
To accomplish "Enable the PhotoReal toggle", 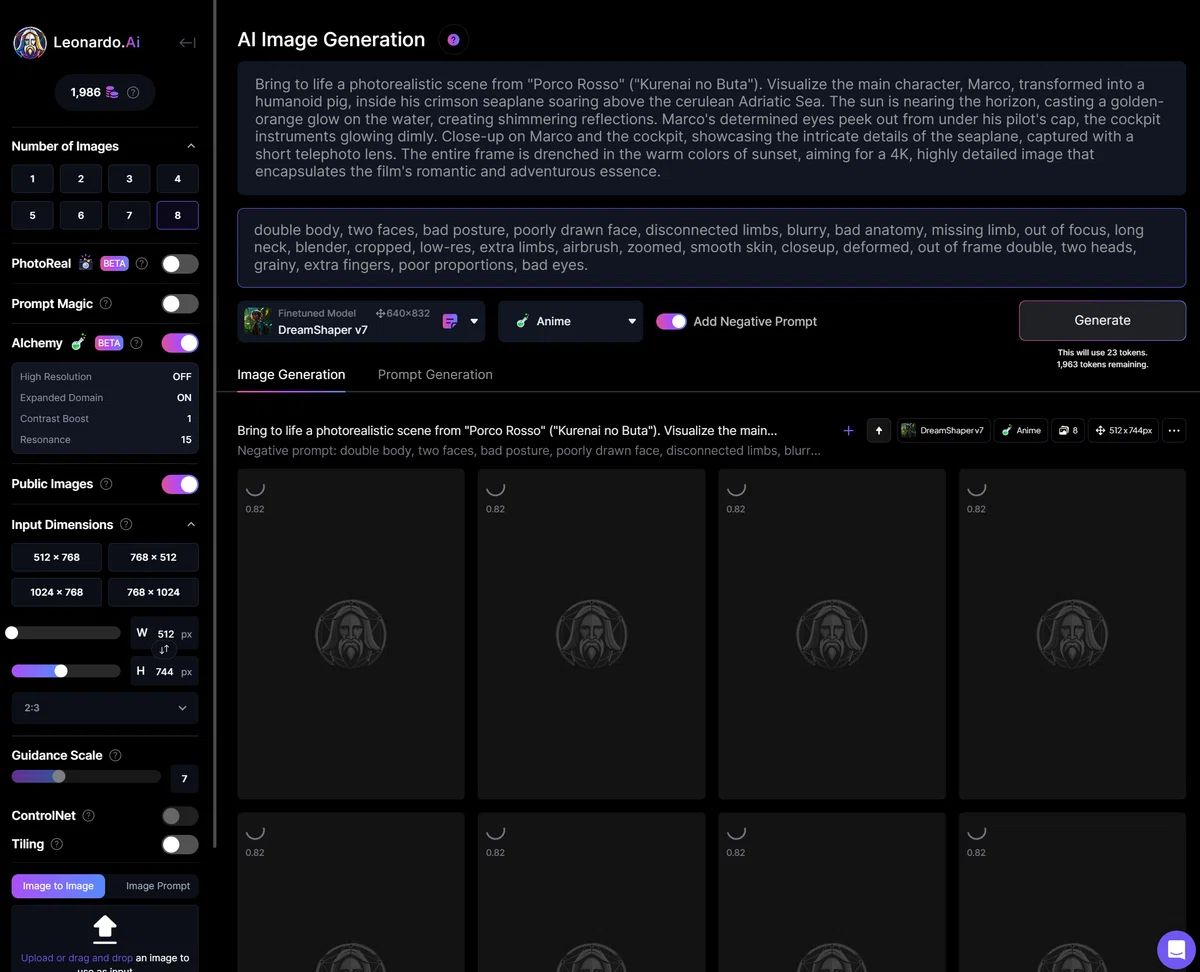I will tap(180, 264).
